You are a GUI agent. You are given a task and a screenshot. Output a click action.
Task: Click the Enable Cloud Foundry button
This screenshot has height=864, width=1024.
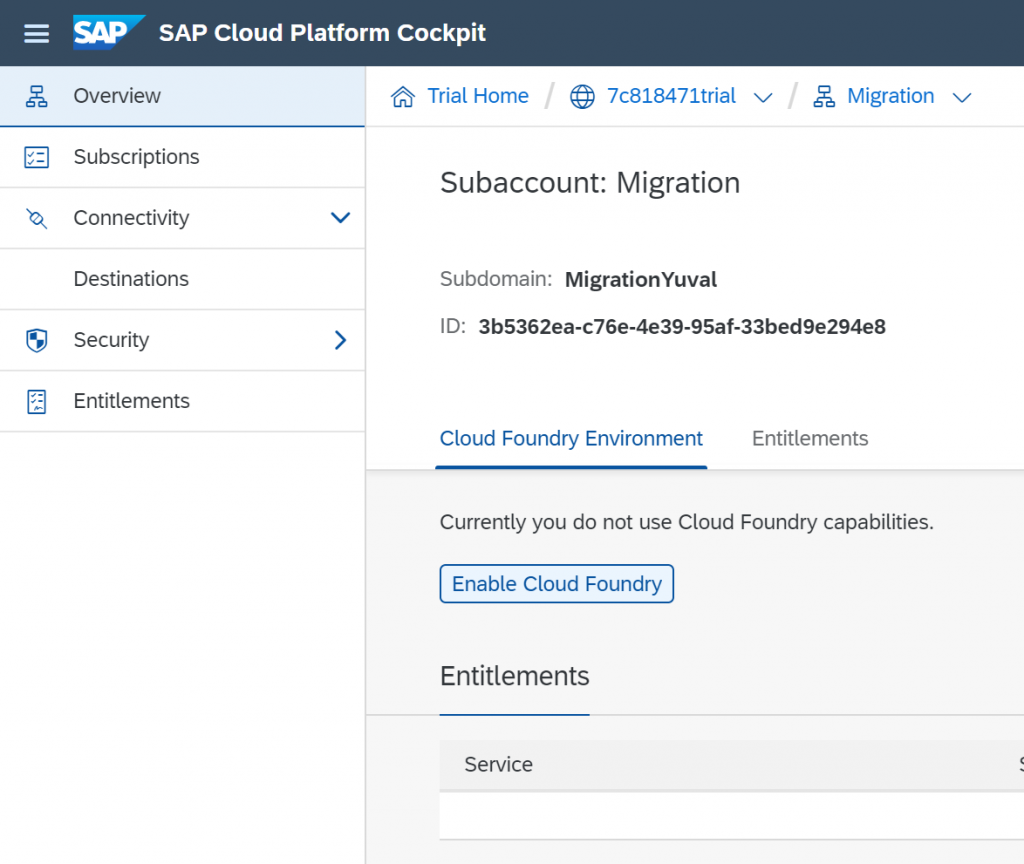click(556, 584)
